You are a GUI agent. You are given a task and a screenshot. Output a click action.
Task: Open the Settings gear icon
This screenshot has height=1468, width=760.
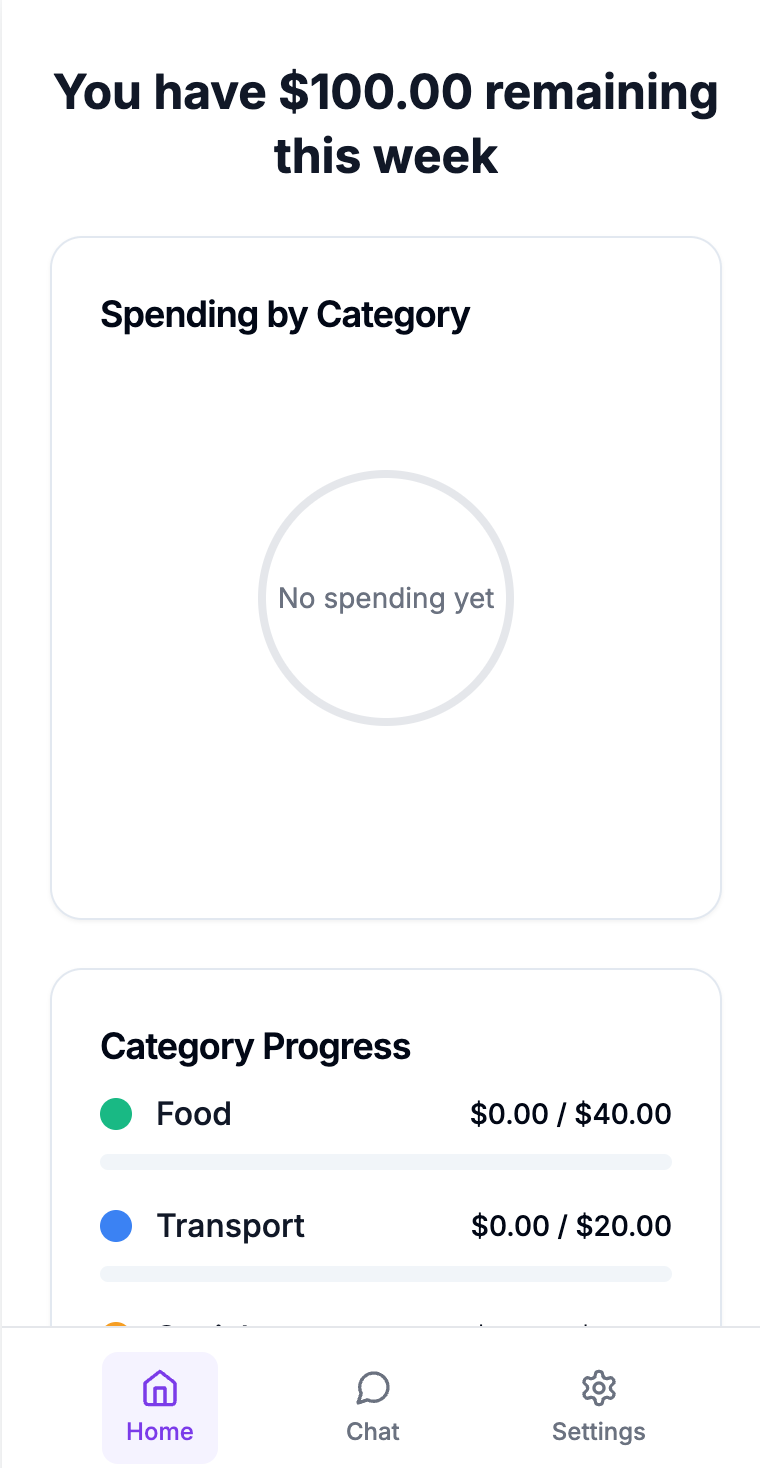[599, 1388]
